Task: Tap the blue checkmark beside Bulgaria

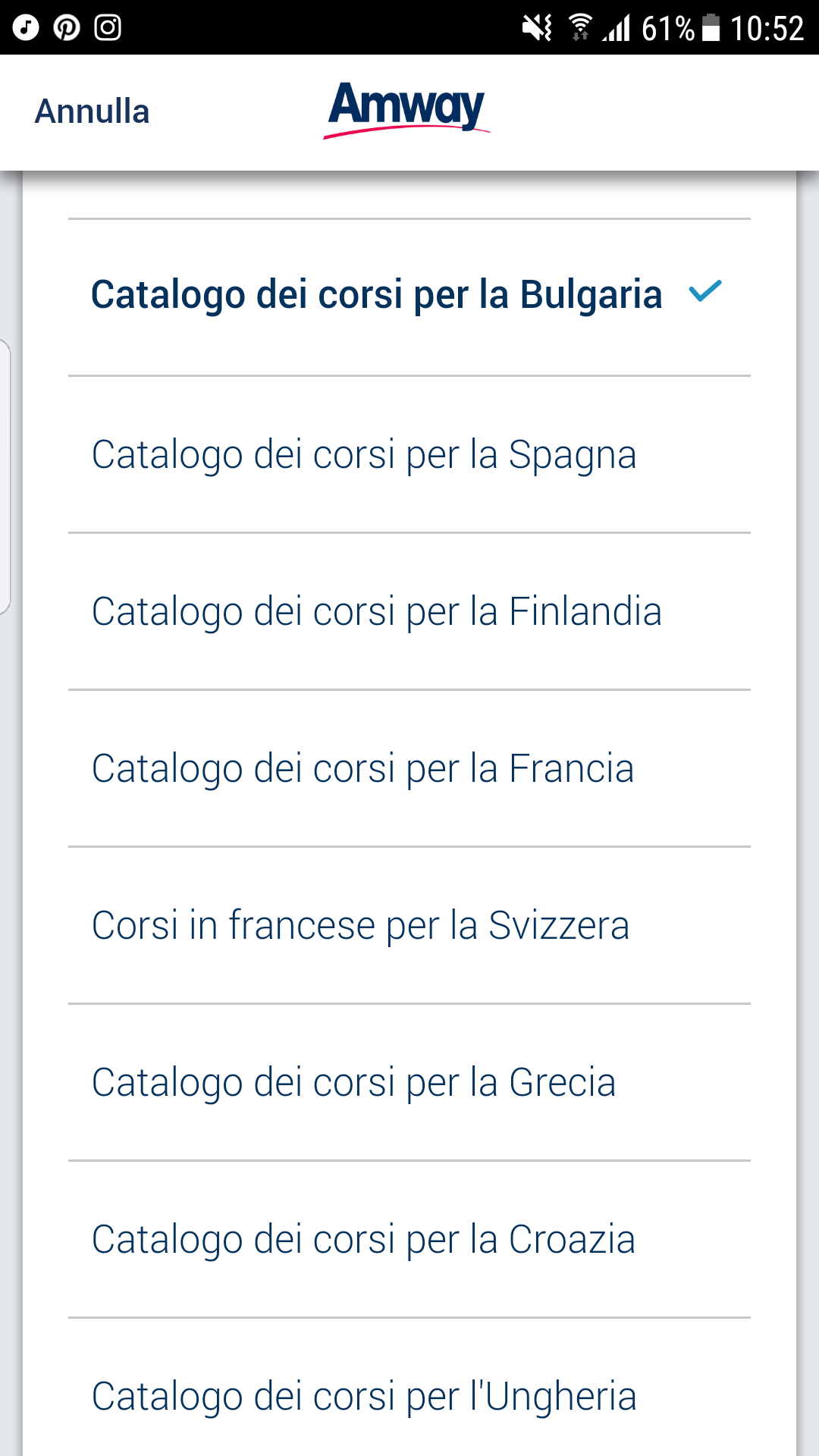Action: pos(705,291)
